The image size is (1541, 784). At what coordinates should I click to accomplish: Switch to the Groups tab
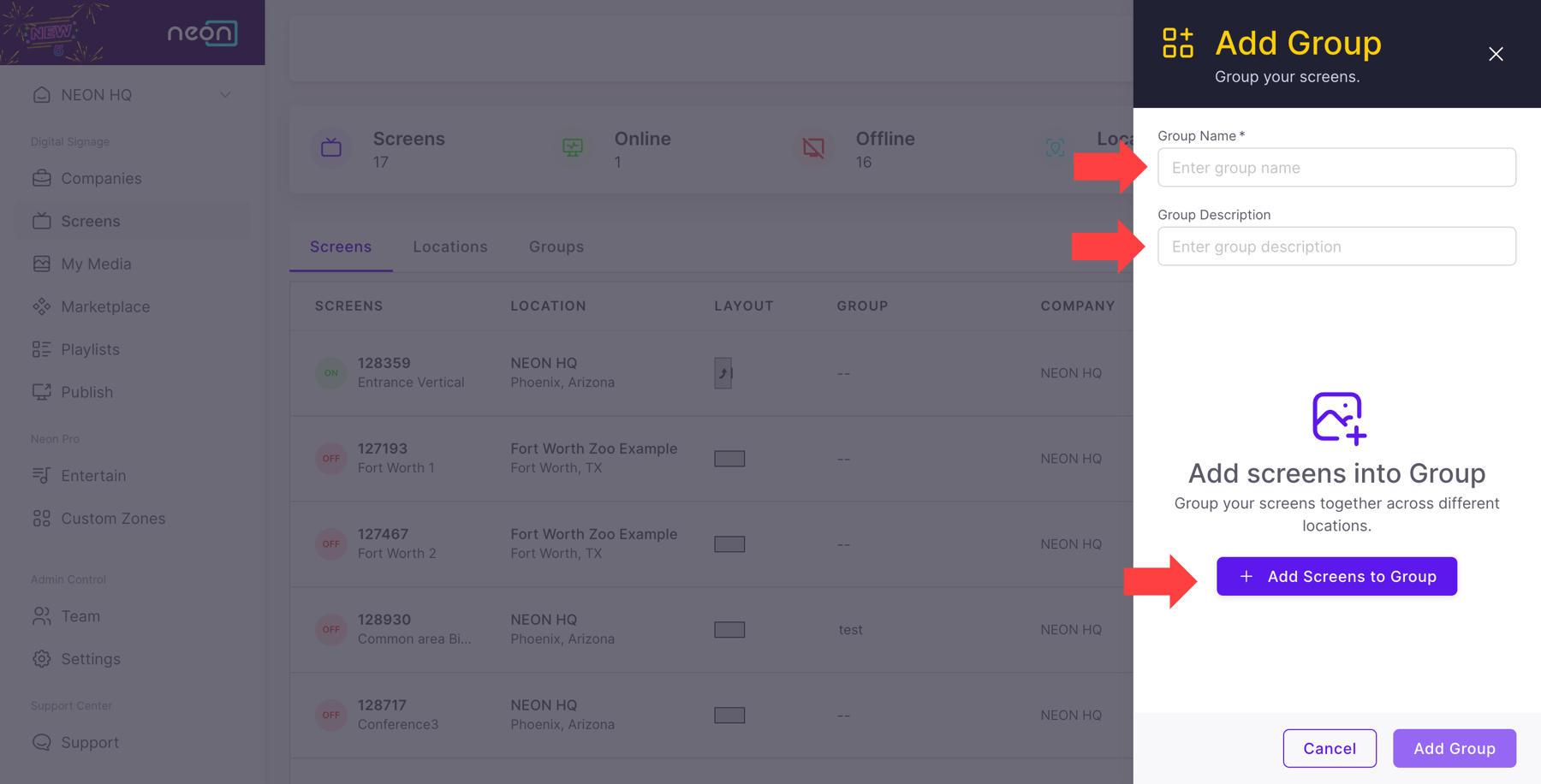[x=556, y=246]
